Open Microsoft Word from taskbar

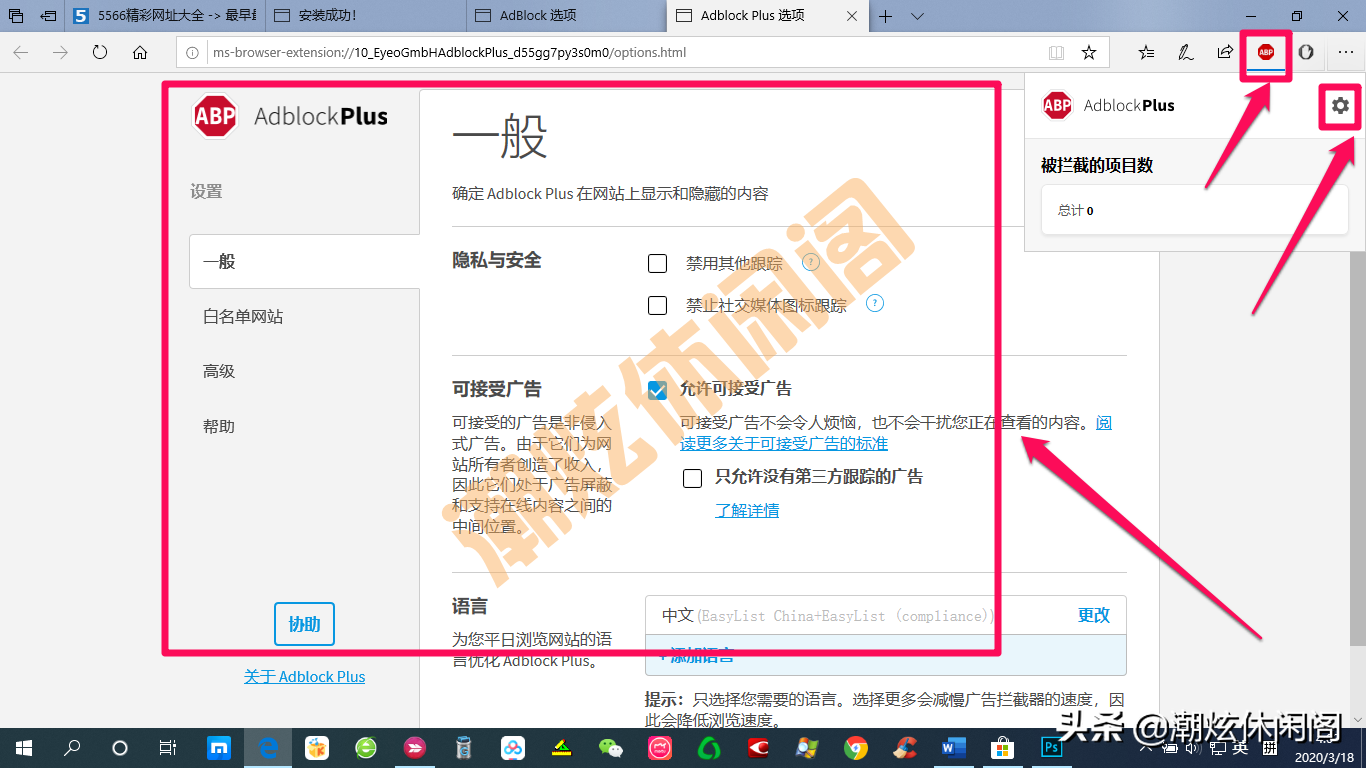(953, 748)
